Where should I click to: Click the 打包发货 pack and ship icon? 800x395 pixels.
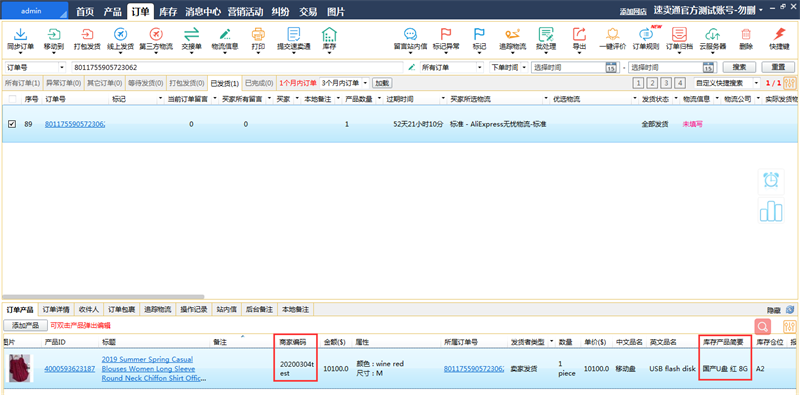coord(87,35)
